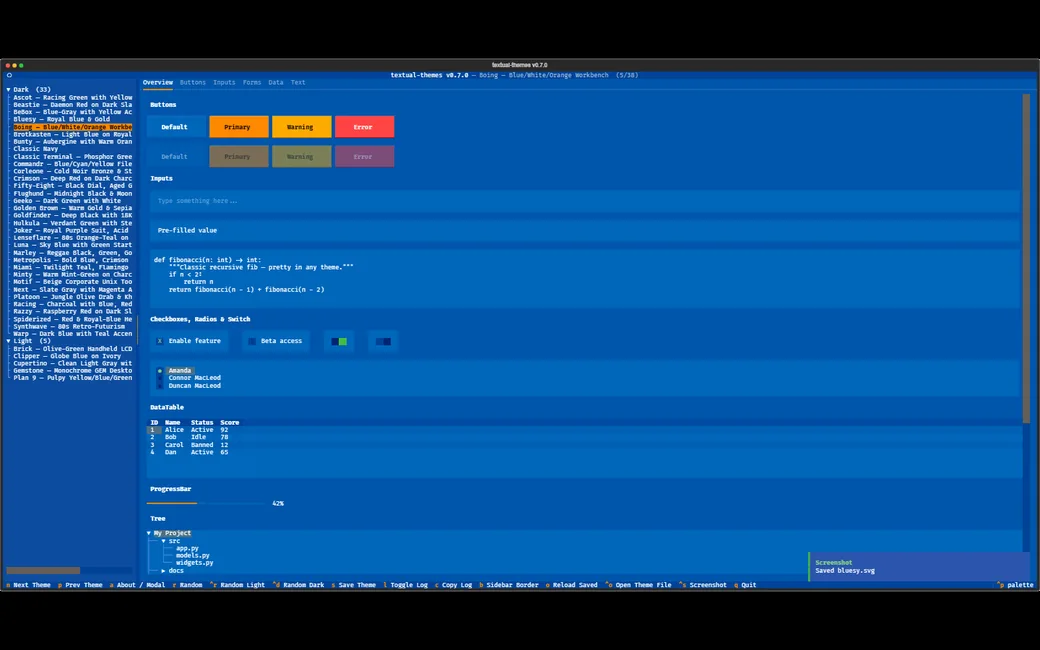This screenshot has height=650, width=1040.
Task: Click the red Error button
Action: [364, 127]
